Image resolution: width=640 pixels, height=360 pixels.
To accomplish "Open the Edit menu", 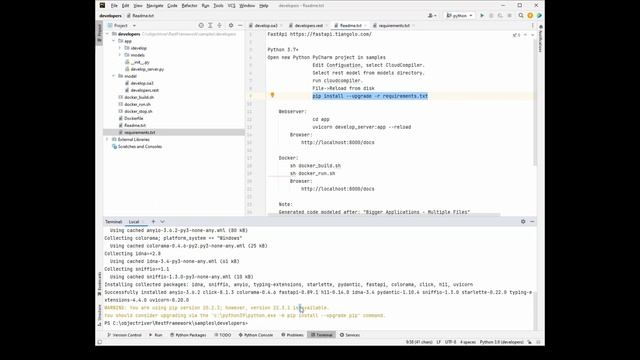I will click(125, 6).
